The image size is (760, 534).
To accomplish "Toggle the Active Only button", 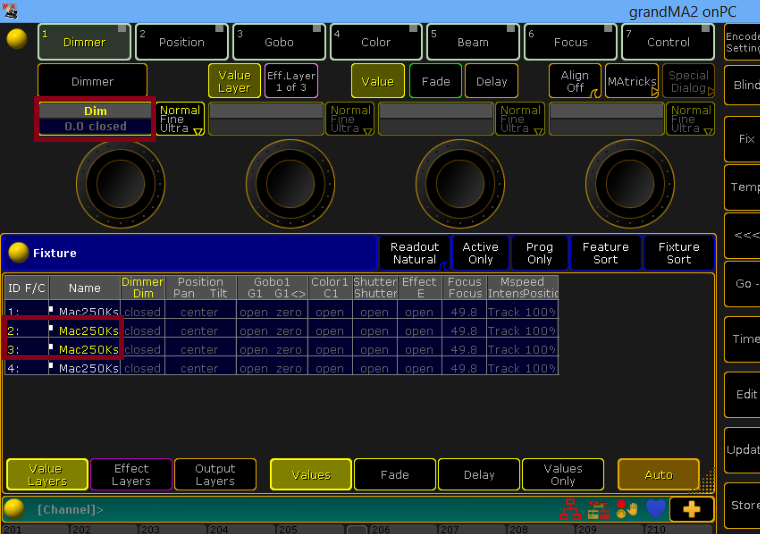I will point(480,252).
